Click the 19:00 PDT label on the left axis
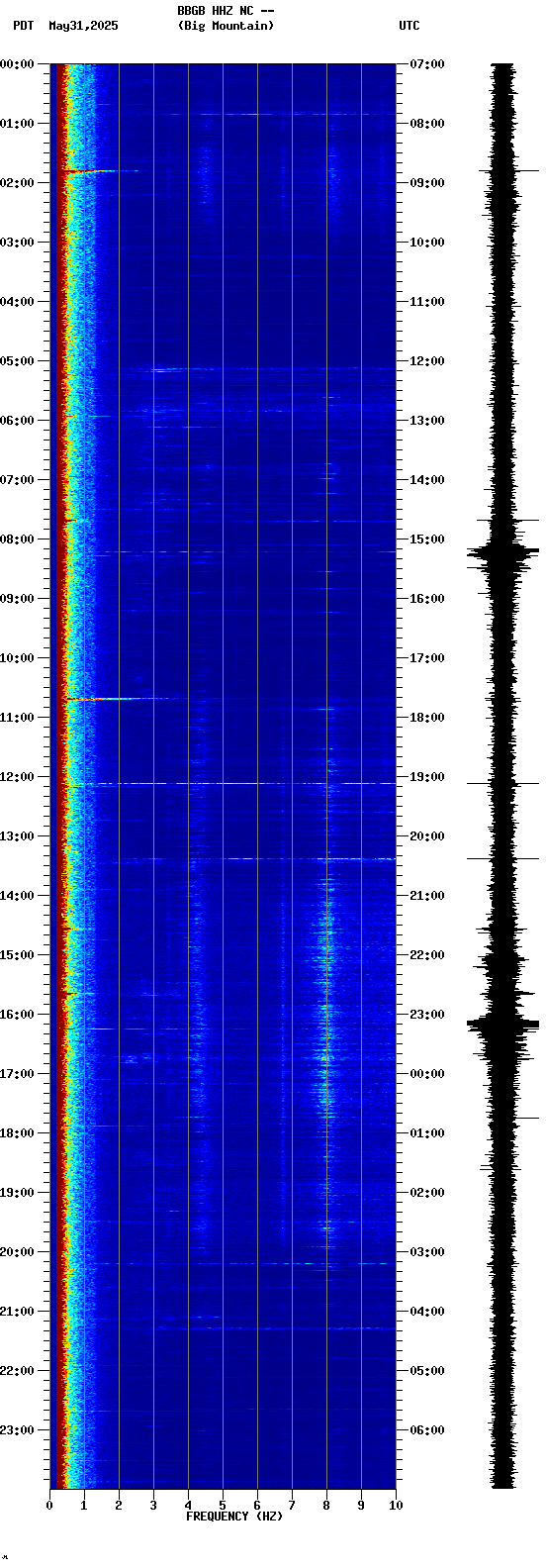 pos(17,1193)
